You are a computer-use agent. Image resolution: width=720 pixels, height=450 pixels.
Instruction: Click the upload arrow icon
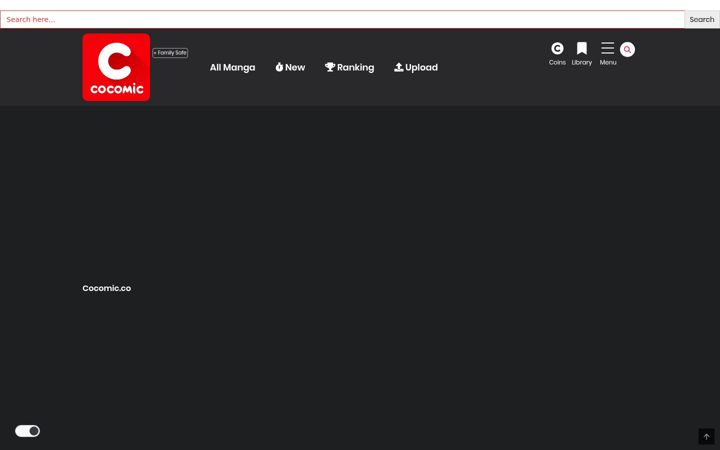(x=399, y=67)
